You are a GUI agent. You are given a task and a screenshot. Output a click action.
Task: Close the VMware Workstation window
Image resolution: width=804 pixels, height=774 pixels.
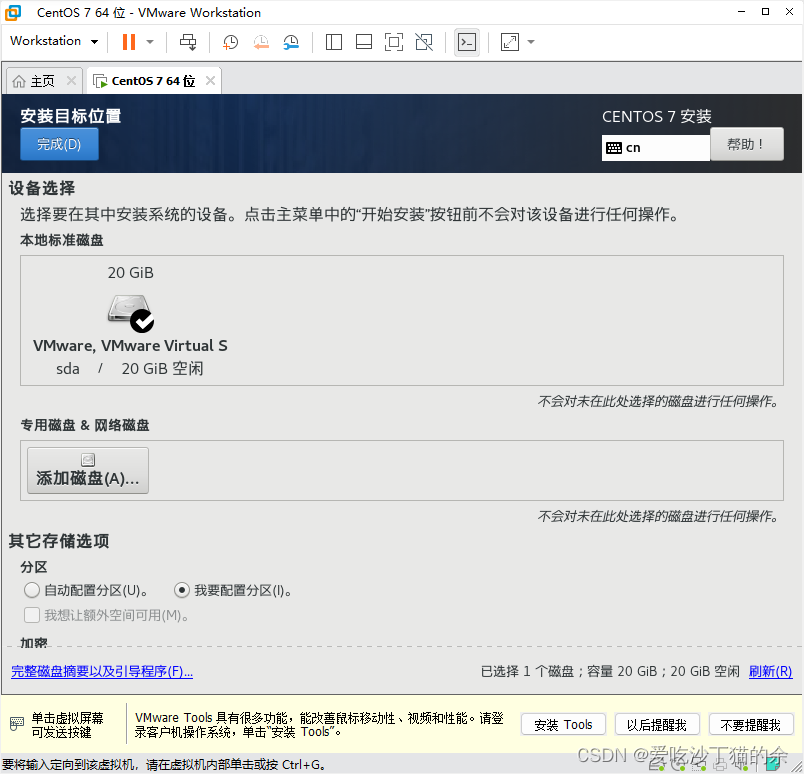tap(789, 12)
